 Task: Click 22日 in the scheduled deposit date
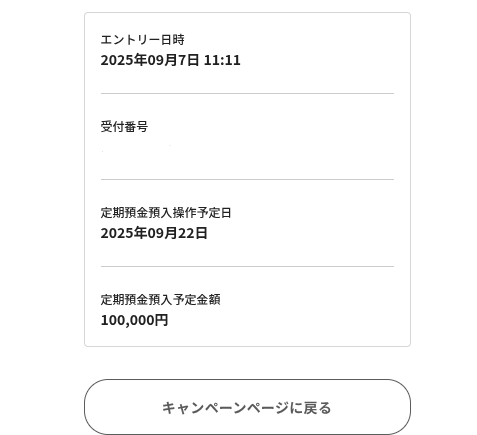pyautogui.click(x=192, y=233)
